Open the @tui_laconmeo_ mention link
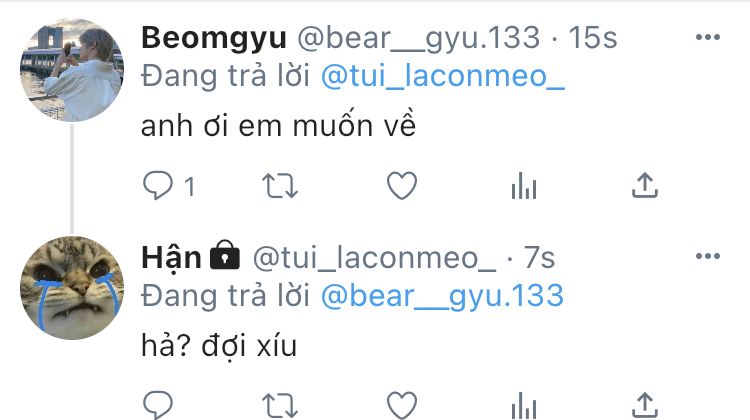 [442, 76]
